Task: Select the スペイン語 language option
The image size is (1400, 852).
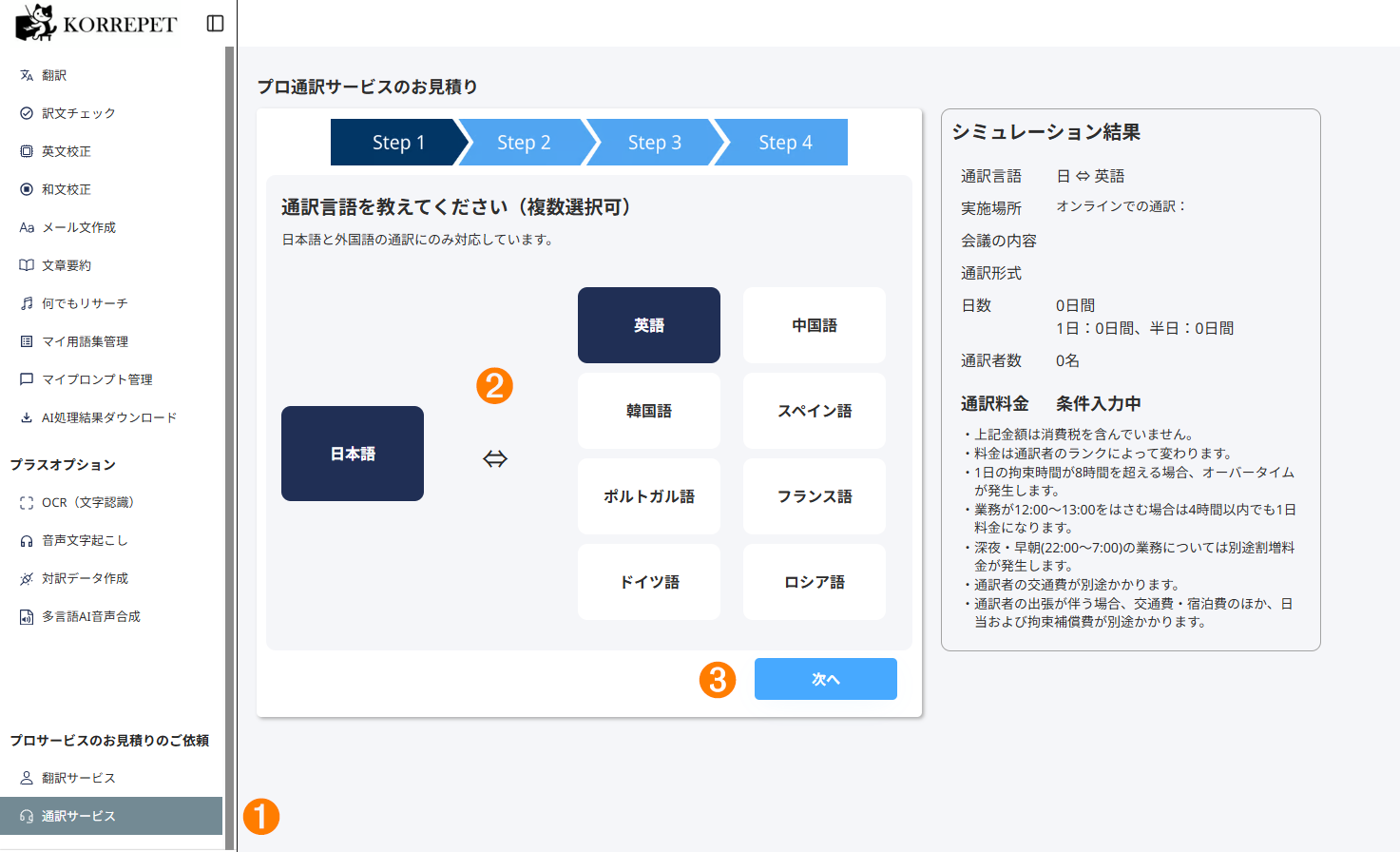Action: point(815,411)
